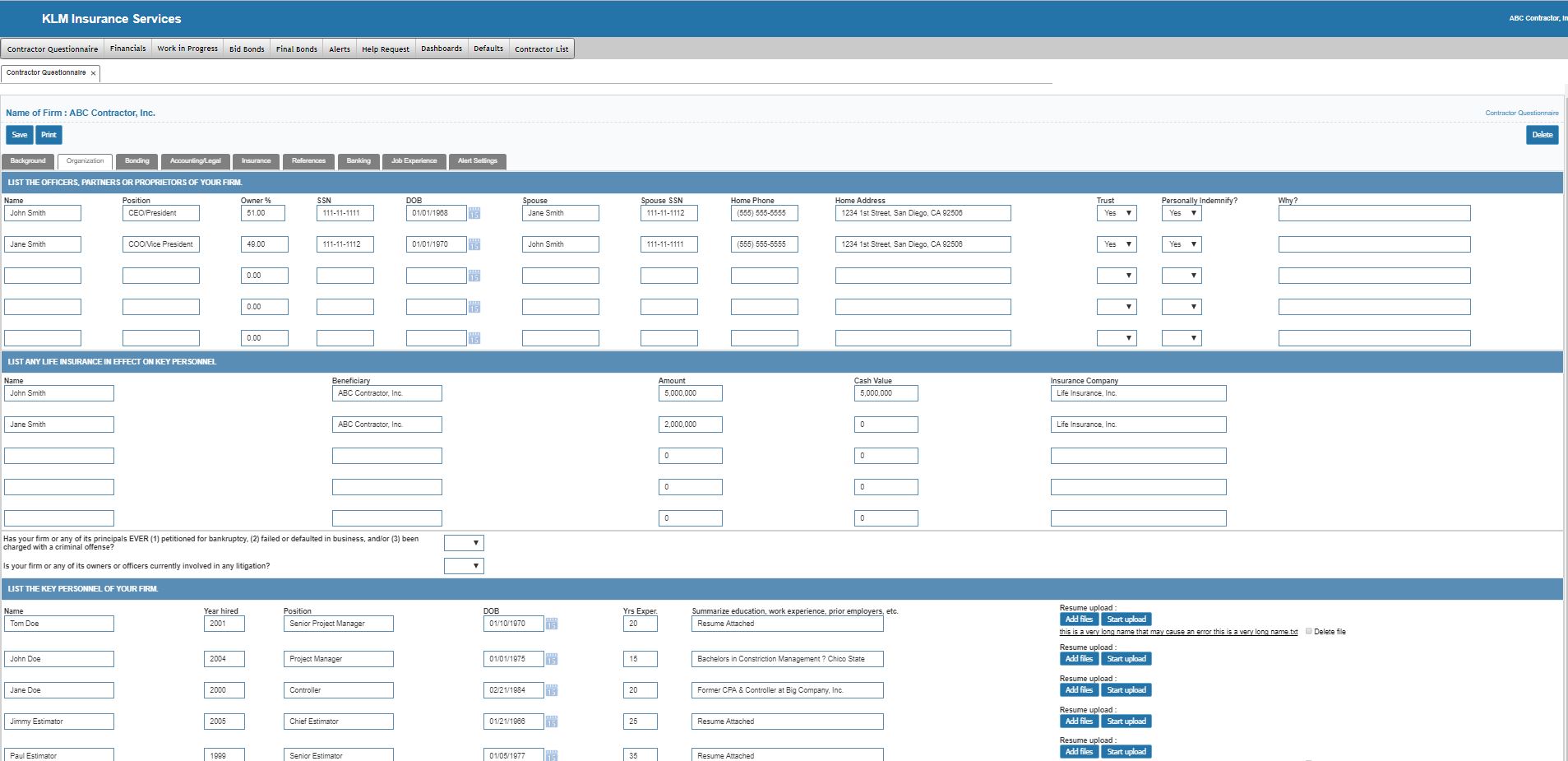Click John Smith's Why? input field
Image resolution: width=1568 pixels, height=761 pixels.
pos(1374,213)
